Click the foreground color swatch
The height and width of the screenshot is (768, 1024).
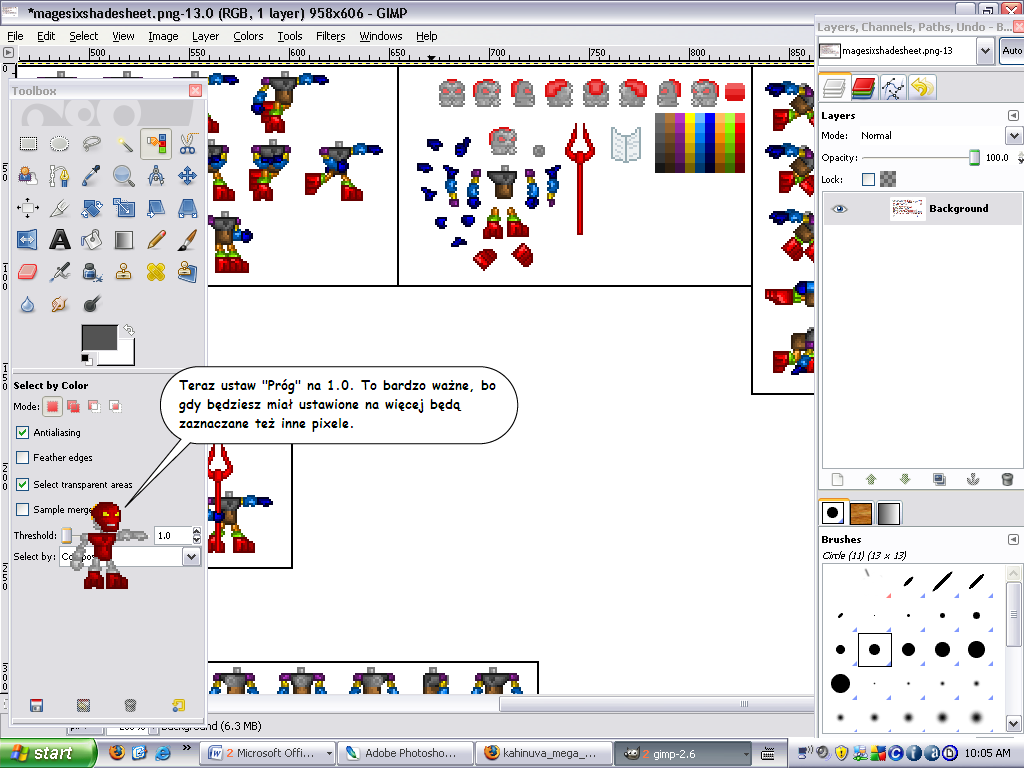(x=99, y=337)
